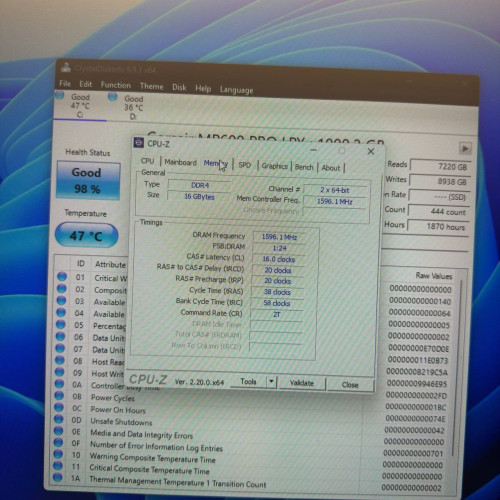This screenshot has width=500, height=500.
Task: Click the next disk arrow button
Action: click(465, 148)
